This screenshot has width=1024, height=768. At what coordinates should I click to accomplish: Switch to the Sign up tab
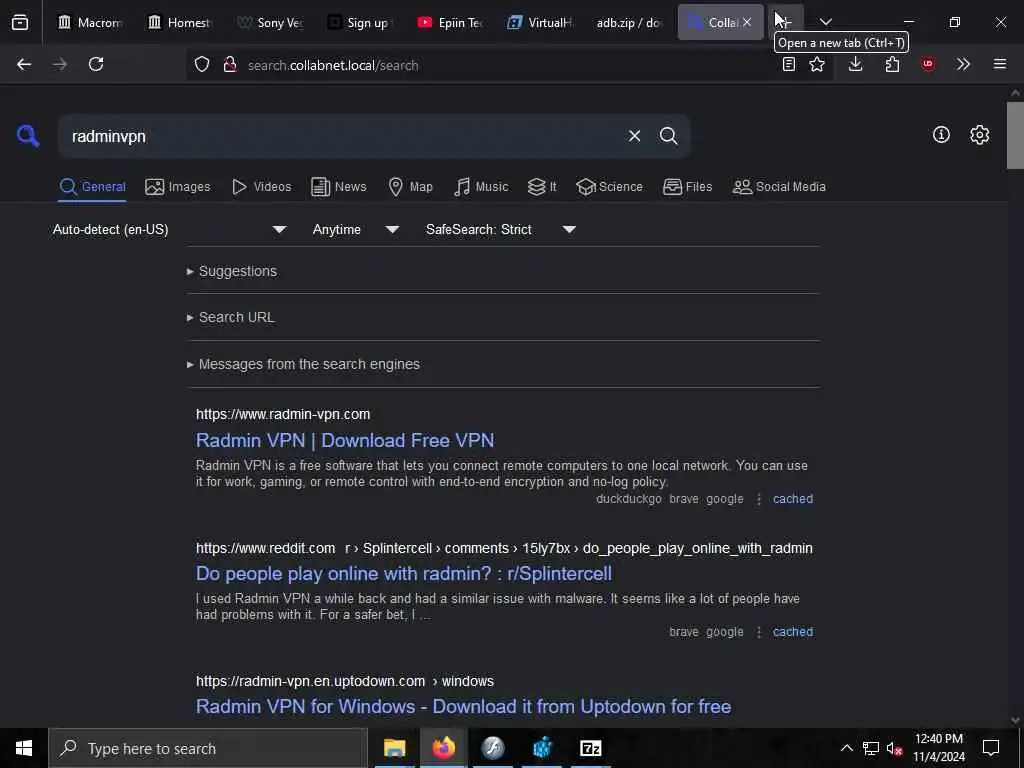coord(360,22)
